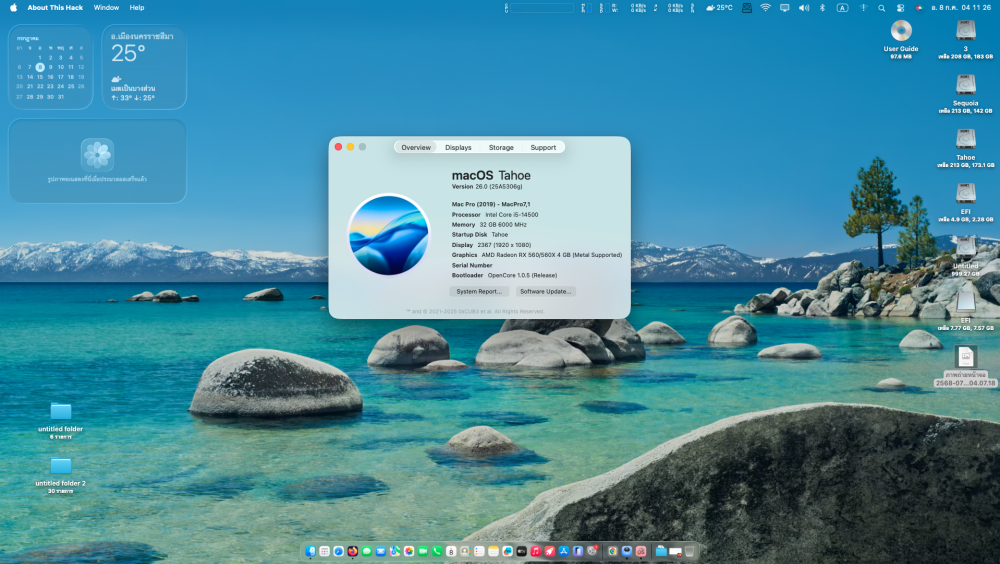Open Safari from the dock

339,551
